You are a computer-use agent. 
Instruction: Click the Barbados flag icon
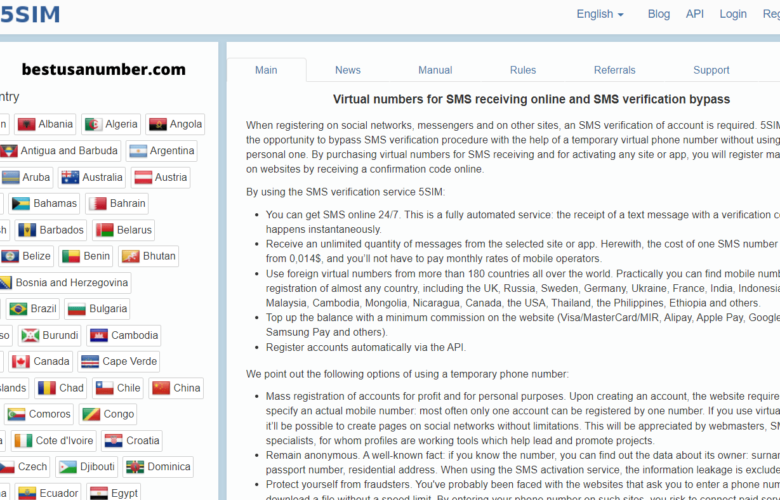(27, 230)
